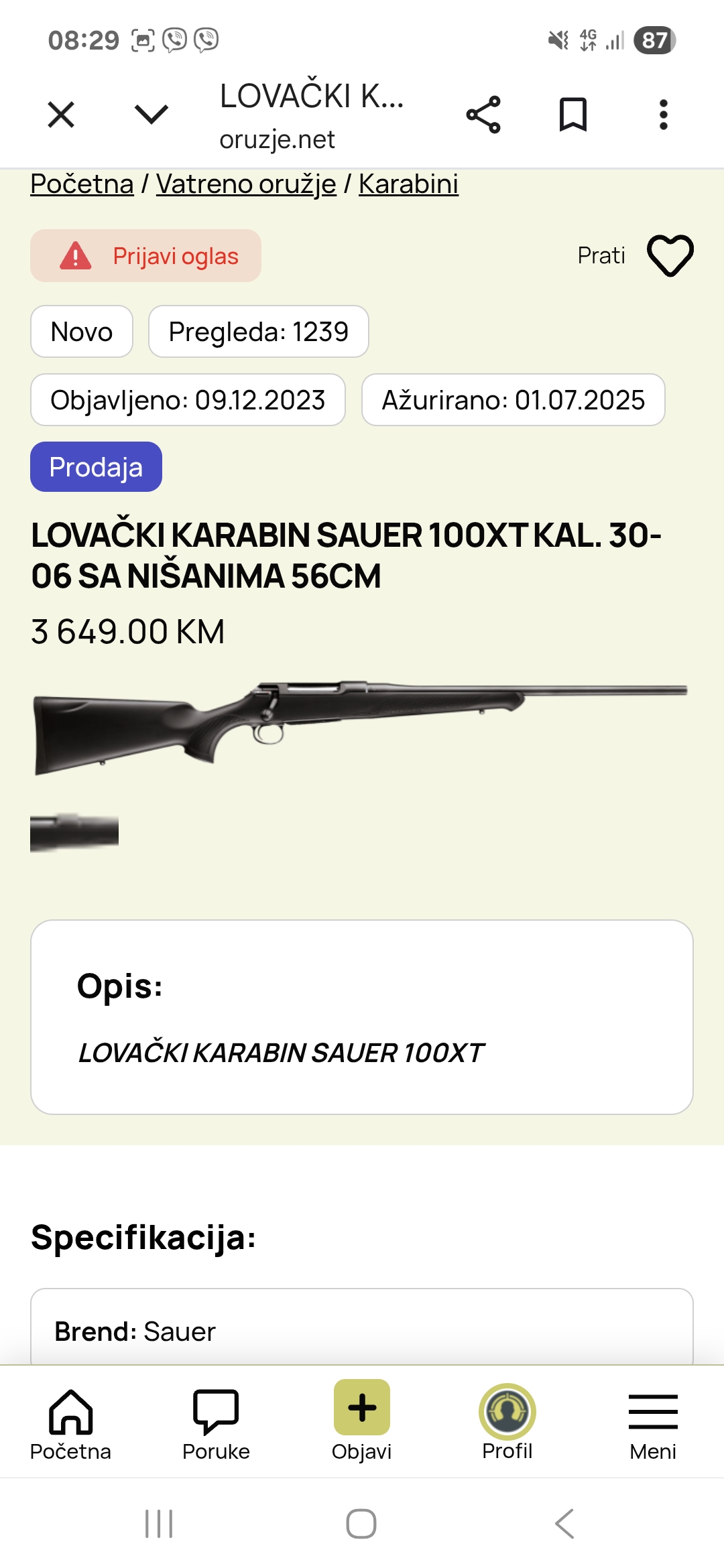Screen dimensions: 724x1568
Task: Open the Poruke messages tab
Action: pos(216,1422)
